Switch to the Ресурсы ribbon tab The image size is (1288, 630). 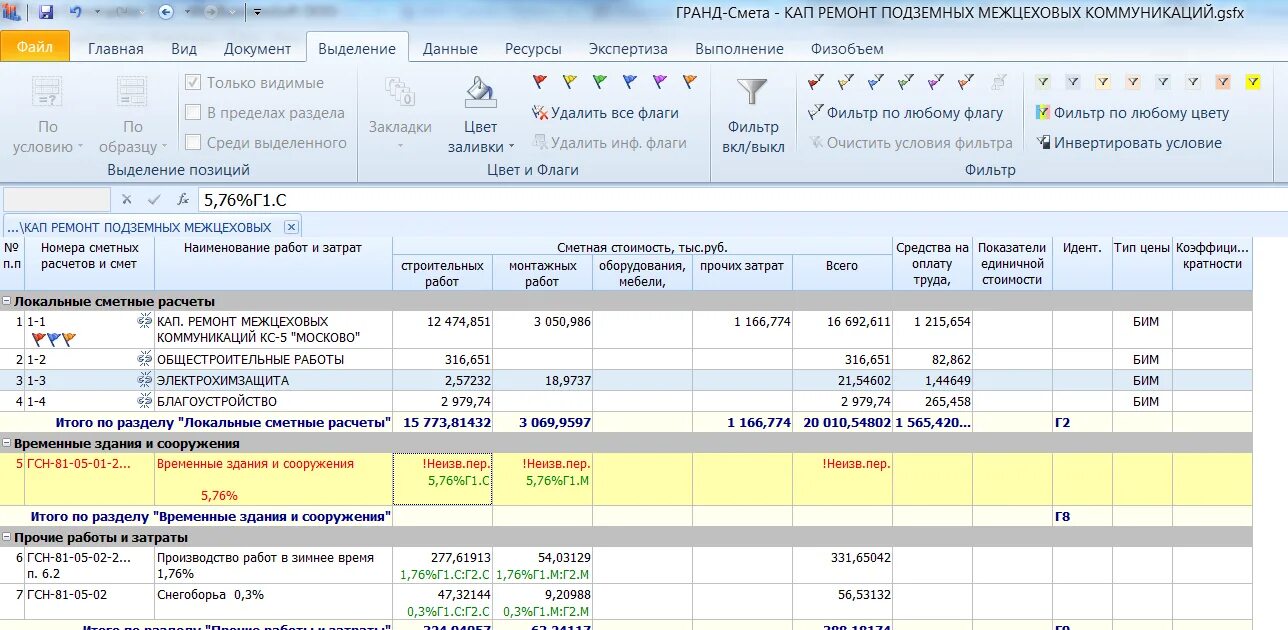[x=533, y=48]
